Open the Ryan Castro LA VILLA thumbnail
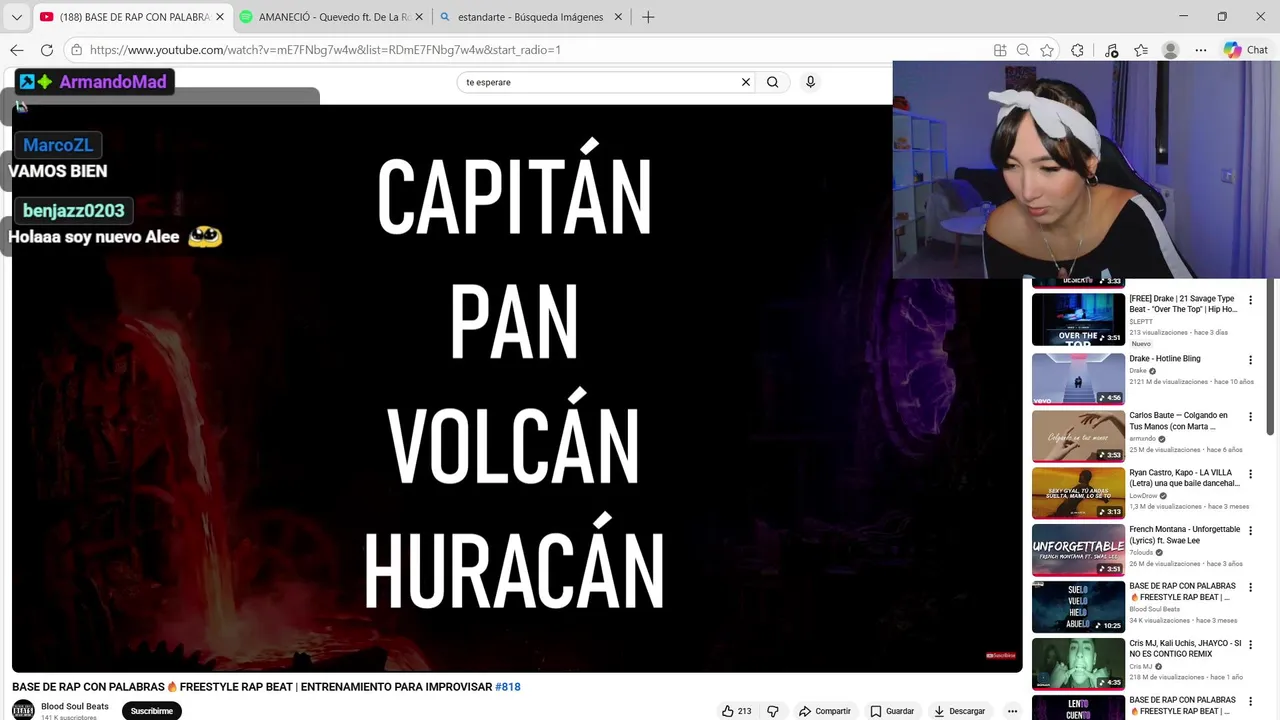The height and width of the screenshot is (720, 1280). click(x=1078, y=493)
